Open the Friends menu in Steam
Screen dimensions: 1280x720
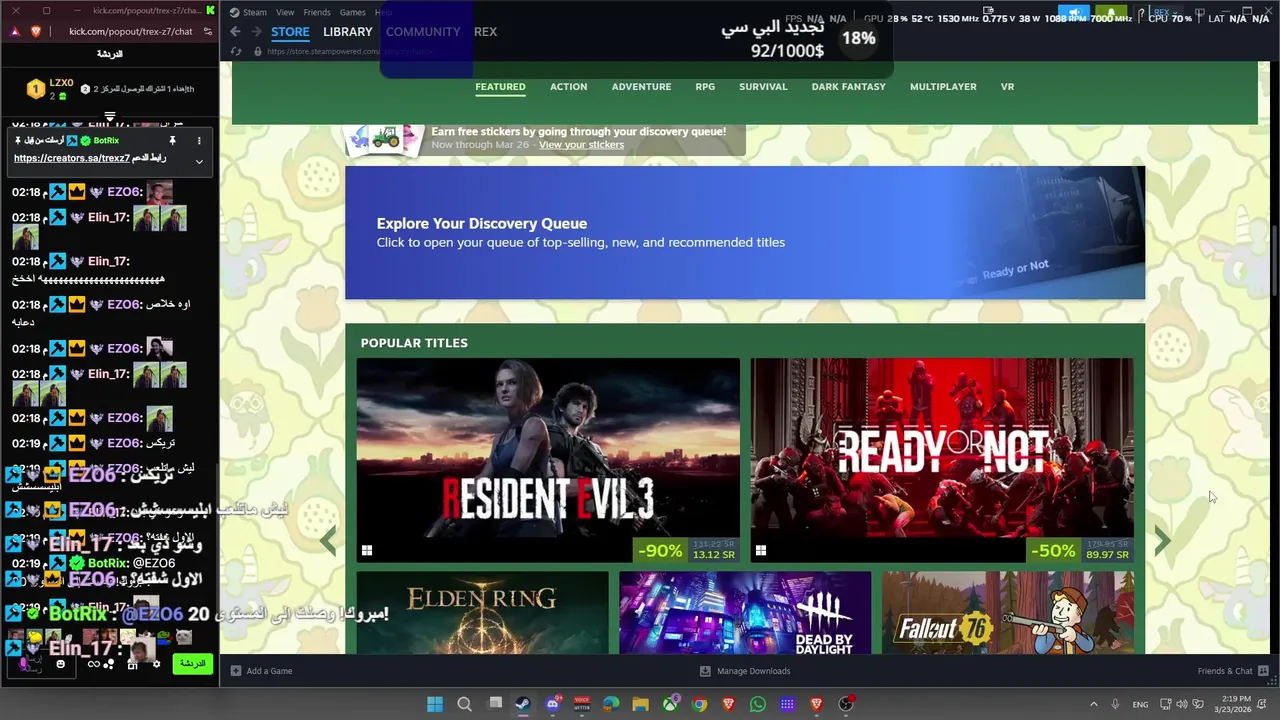(x=317, y=12)
